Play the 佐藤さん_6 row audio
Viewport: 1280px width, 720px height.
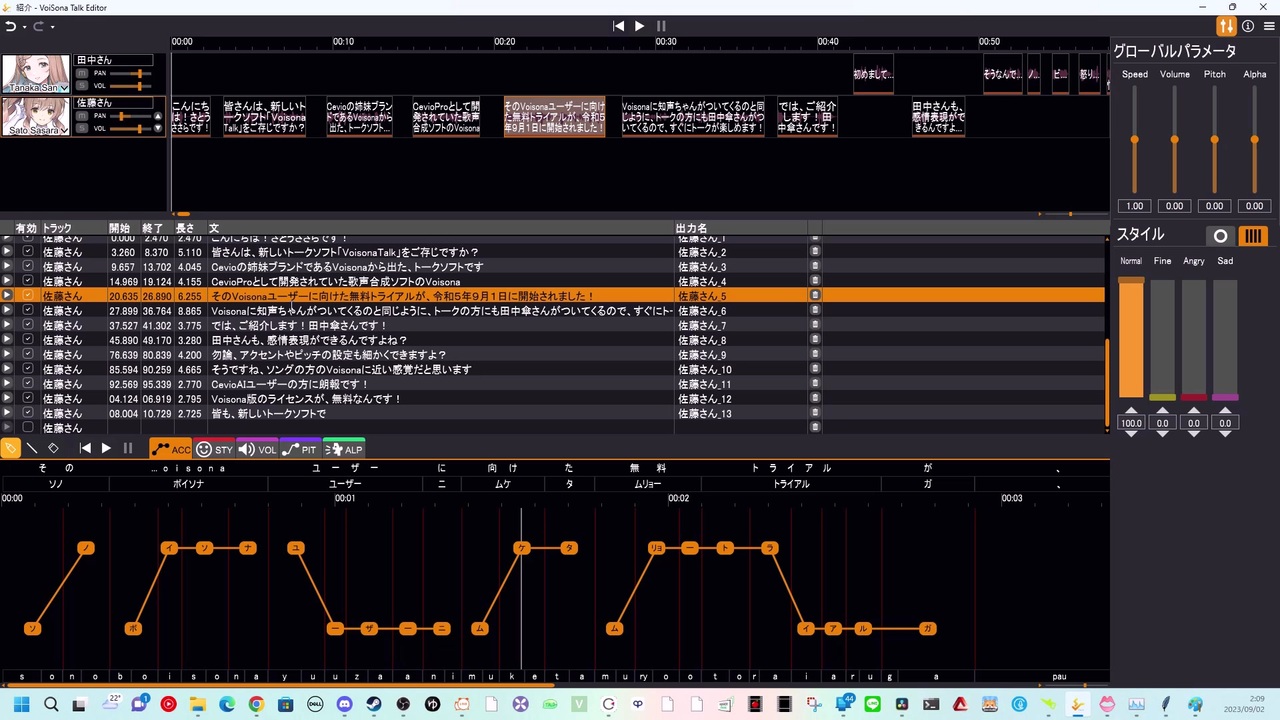tap(7, 311)
